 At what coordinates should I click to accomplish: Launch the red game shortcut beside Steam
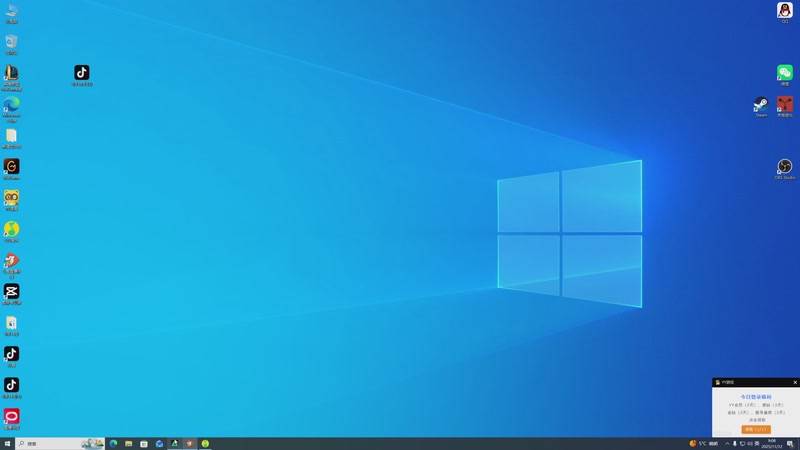pos(785,107)
